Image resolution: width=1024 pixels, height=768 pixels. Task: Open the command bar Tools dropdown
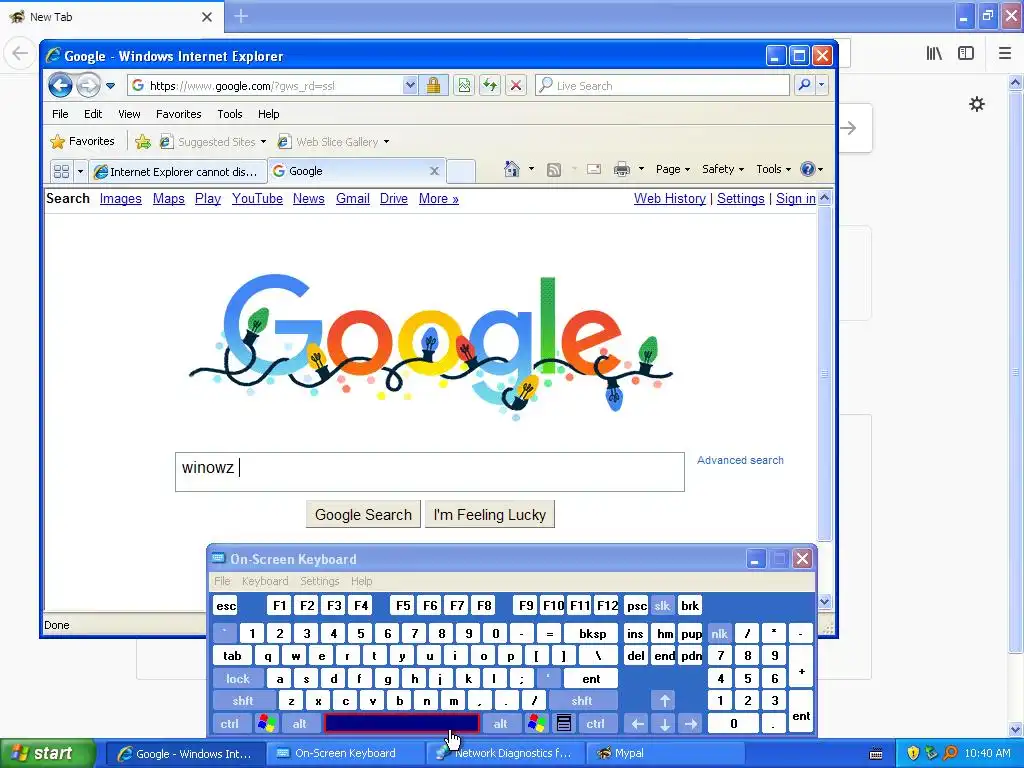[x=773, y=169]
